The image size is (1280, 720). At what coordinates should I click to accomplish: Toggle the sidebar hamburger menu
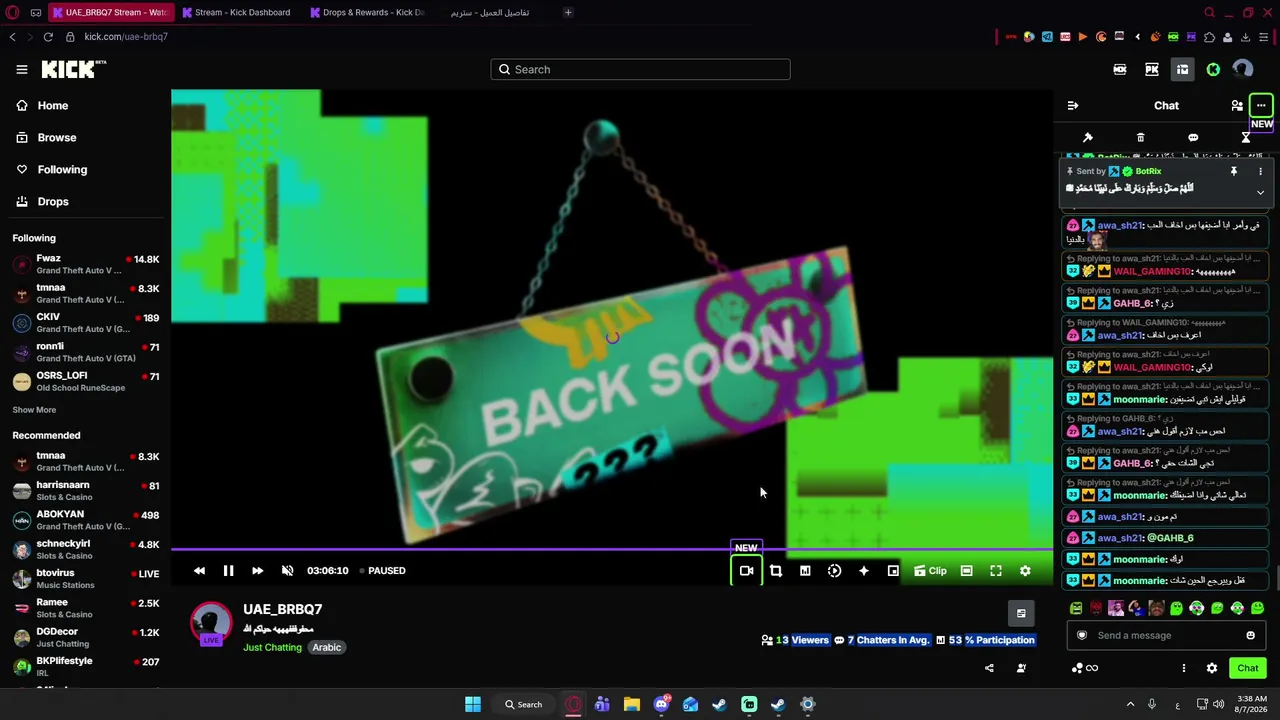[x=22, y=69]
